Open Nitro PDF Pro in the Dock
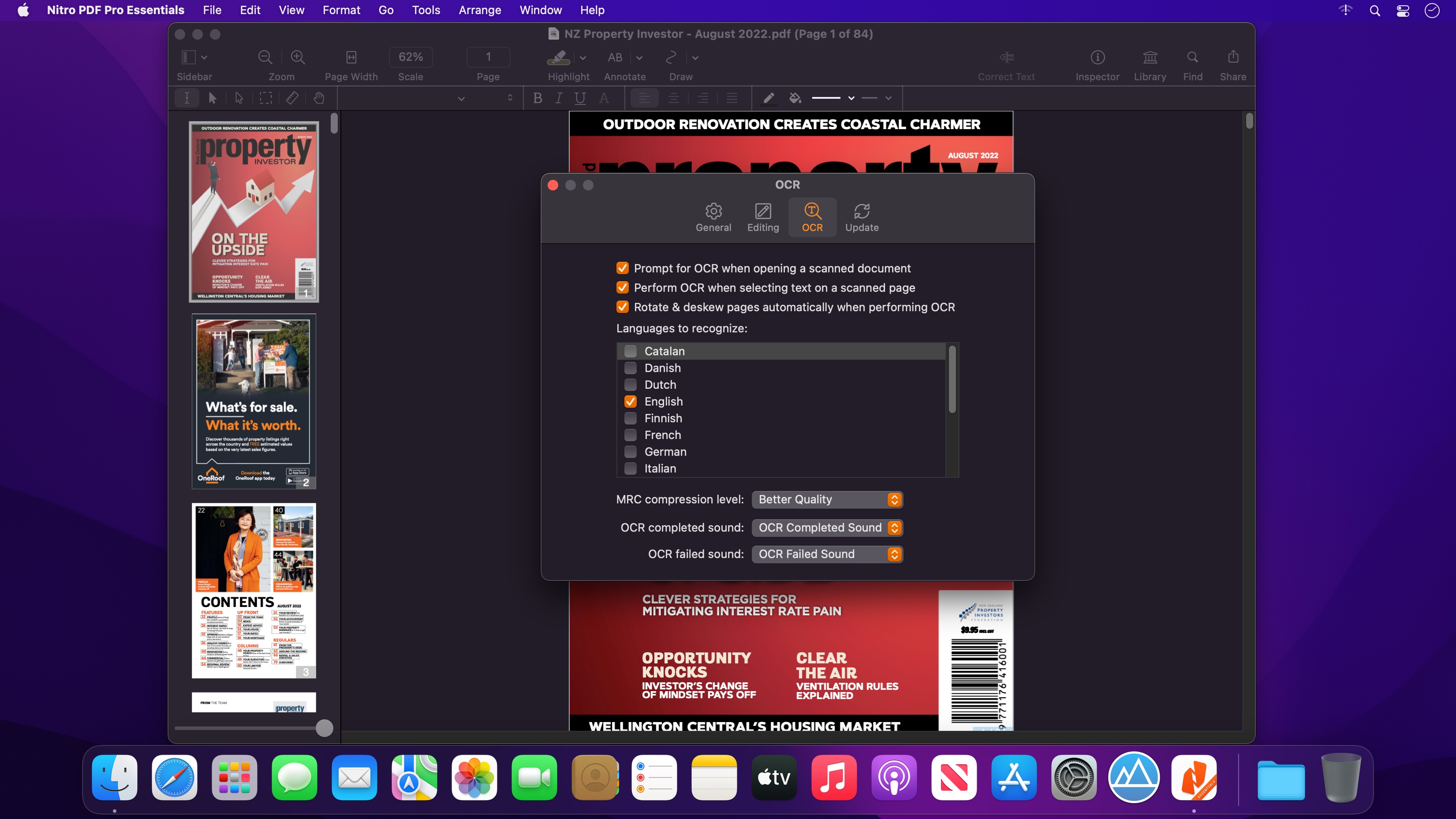Screen dimensions: 1456x819 coord(1194,778)
